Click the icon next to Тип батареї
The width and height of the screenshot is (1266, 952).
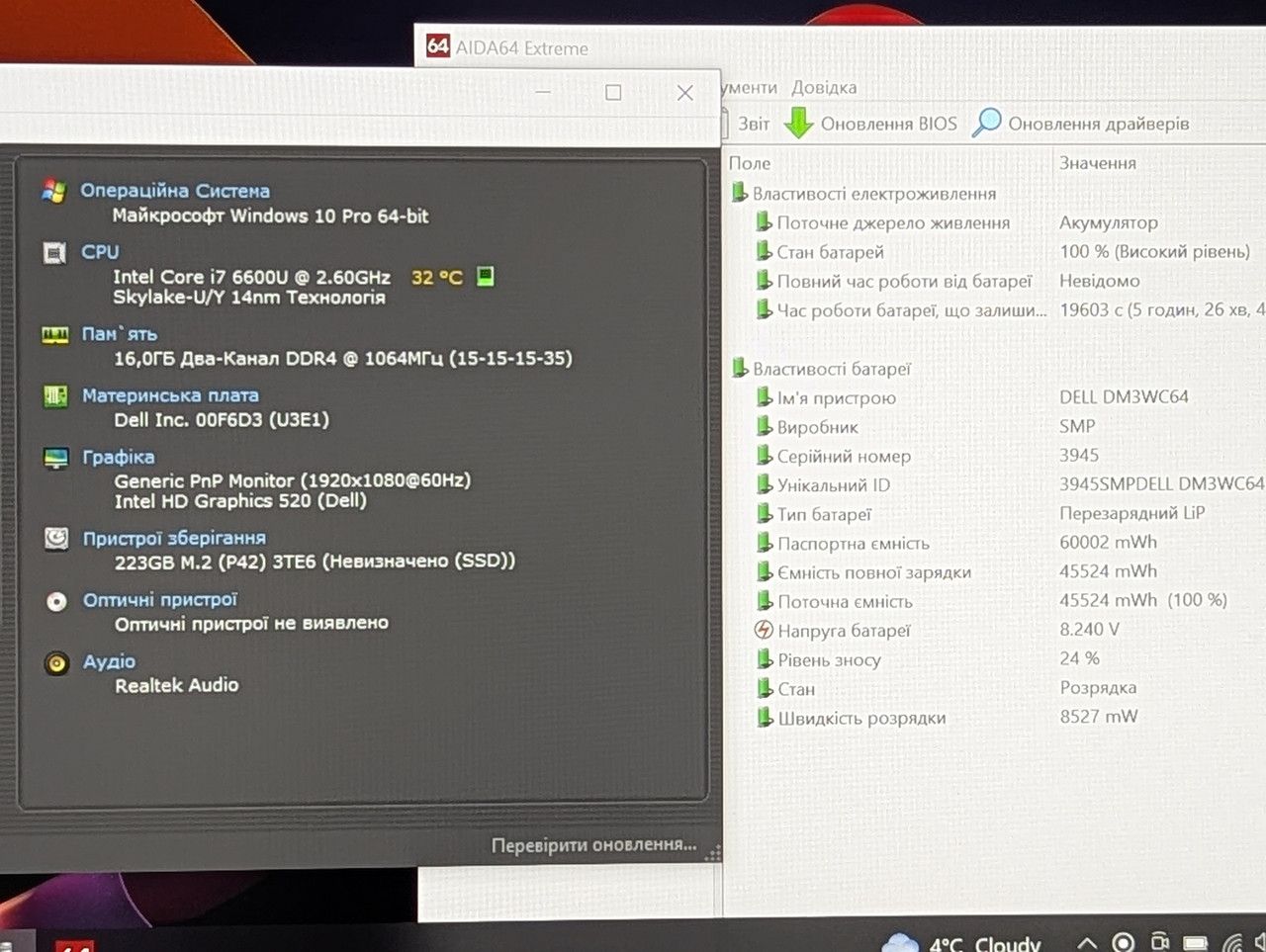(765, 514)
